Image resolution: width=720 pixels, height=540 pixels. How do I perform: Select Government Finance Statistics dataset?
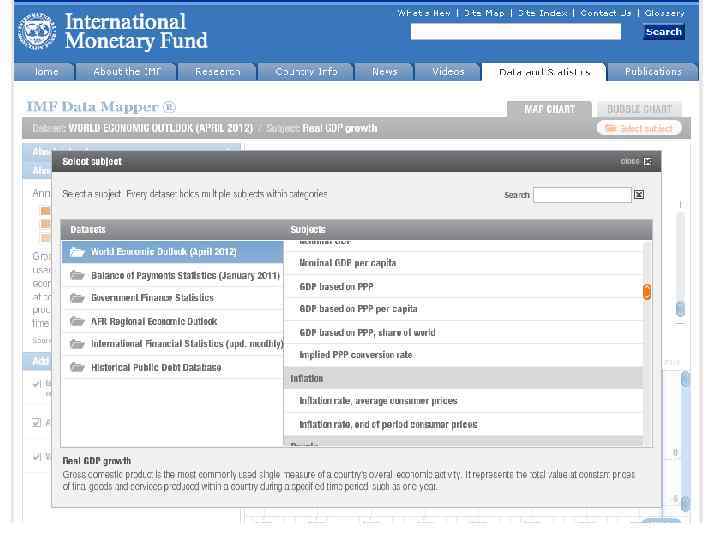(x=173, y=298)
